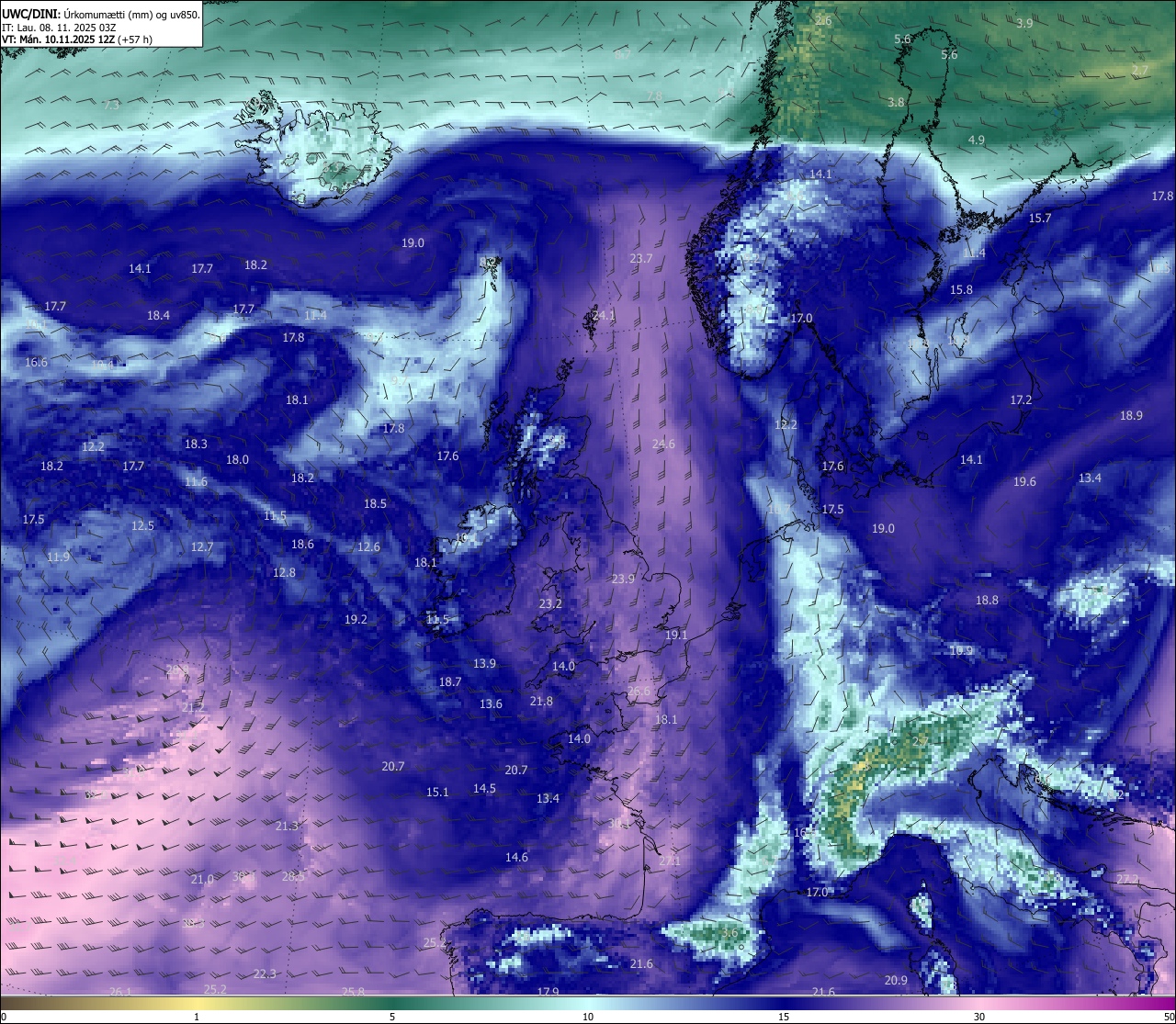
Task: Click the map value 21.3
Action: coord(287,826)
